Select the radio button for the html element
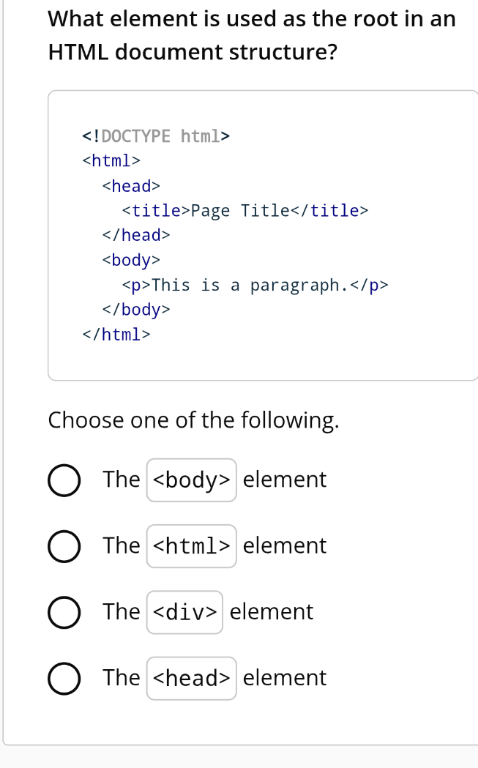 (64, 546)
